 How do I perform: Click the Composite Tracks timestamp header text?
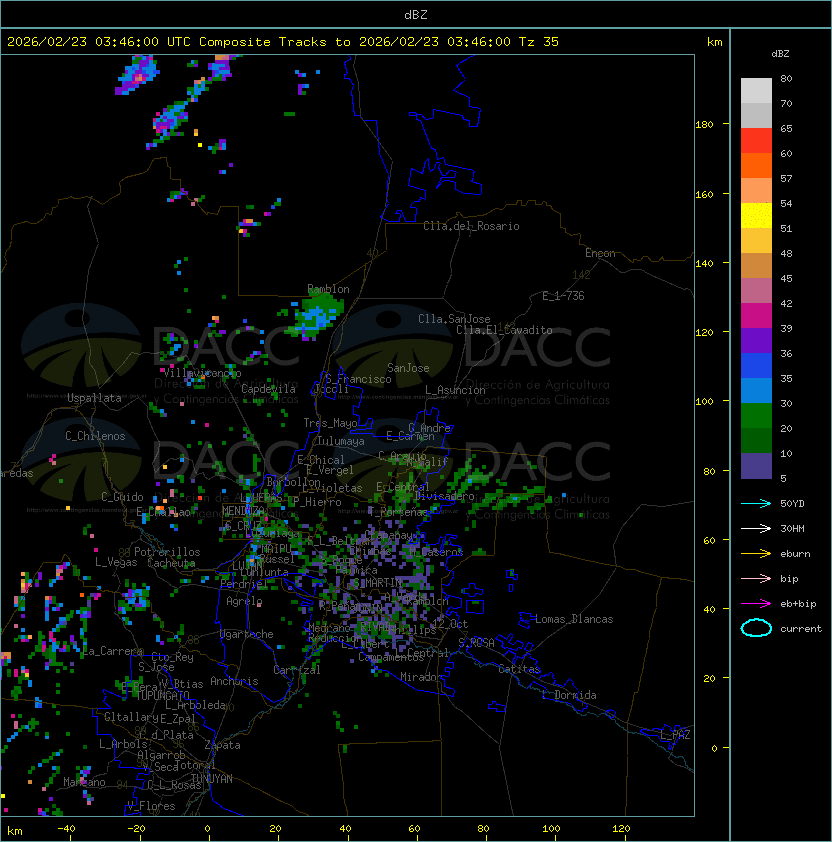(283, 42)
